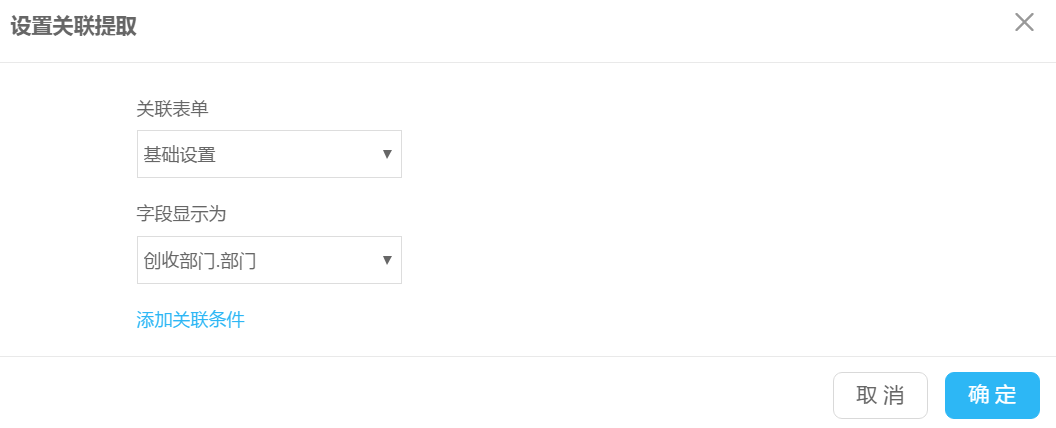The height and width of the screenshot is (428, 1056).
Task: Close the 设置关联提取 dialog with the X
Action: (1024, 23)
